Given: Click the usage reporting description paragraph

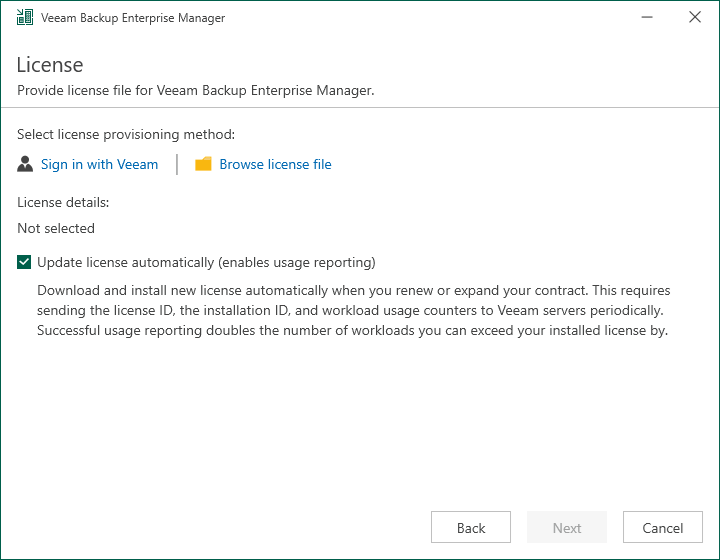Looking at the screenshot, I should pos(354,310).
